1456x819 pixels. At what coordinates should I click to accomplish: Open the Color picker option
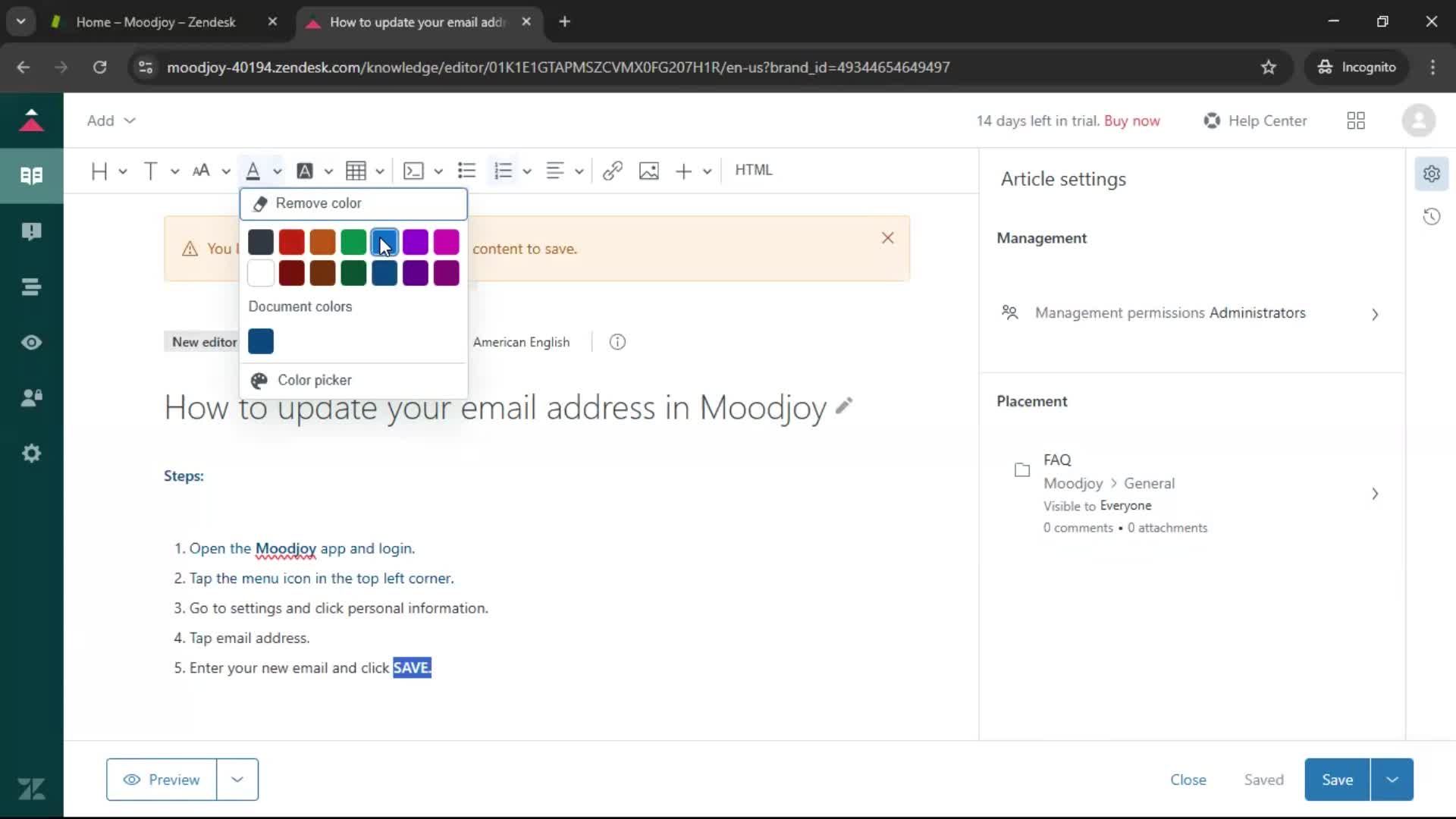point(353,380)
